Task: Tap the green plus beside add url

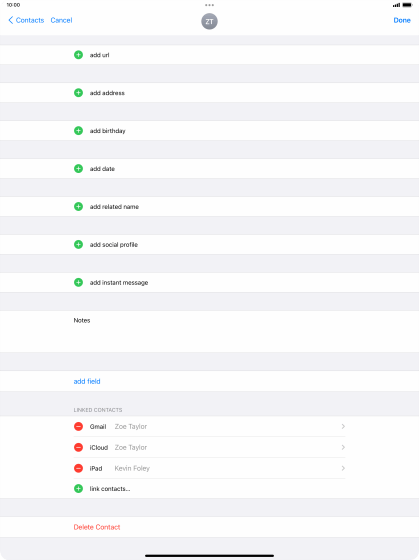Action: click(x=78, y=55)
